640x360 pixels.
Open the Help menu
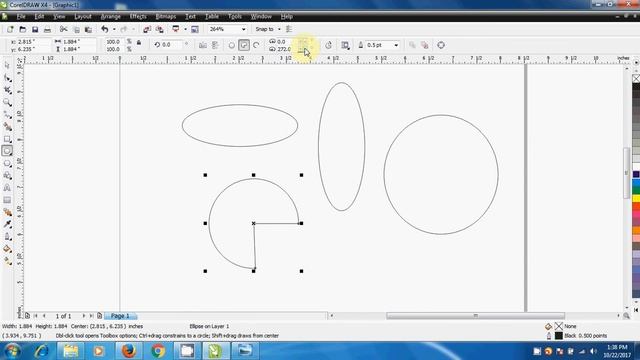point(287,16)
